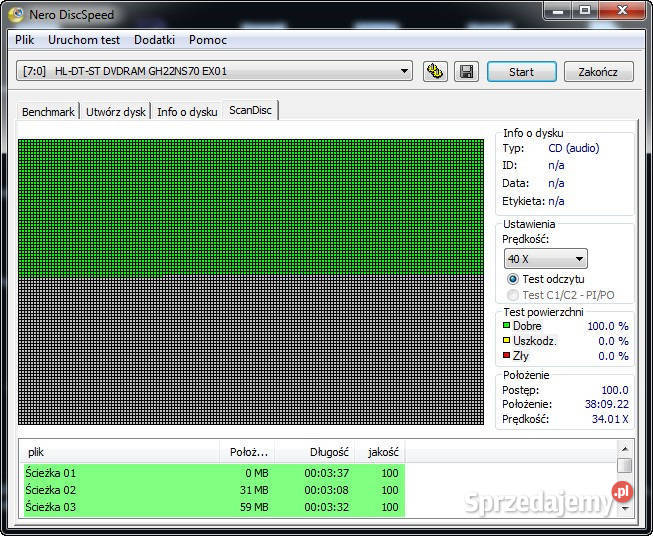Click the green Dobre legend square
This screenshot has width=653, height=536.
click(x=506, y=325)
